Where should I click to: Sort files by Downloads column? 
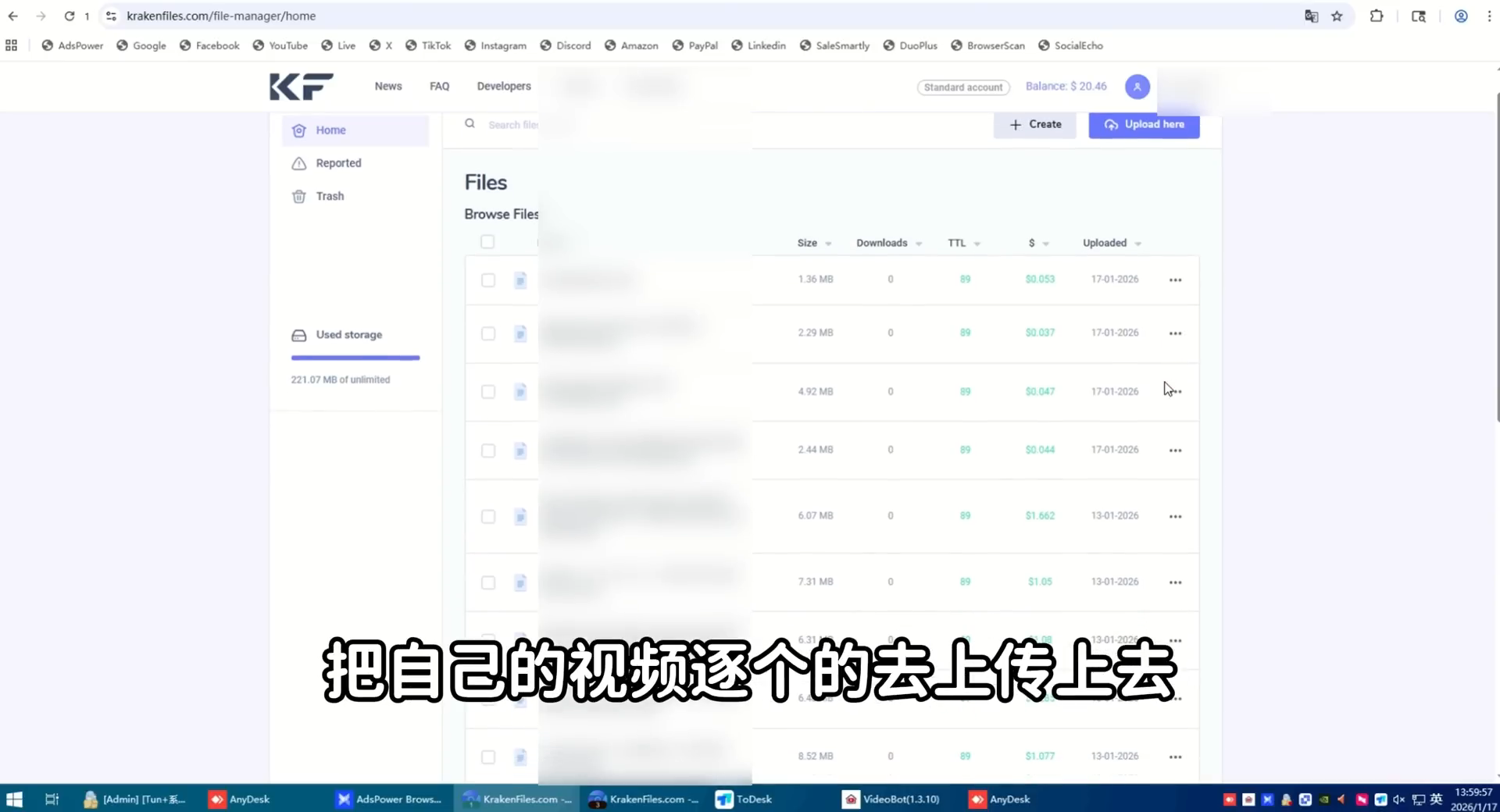pos(889,243)
